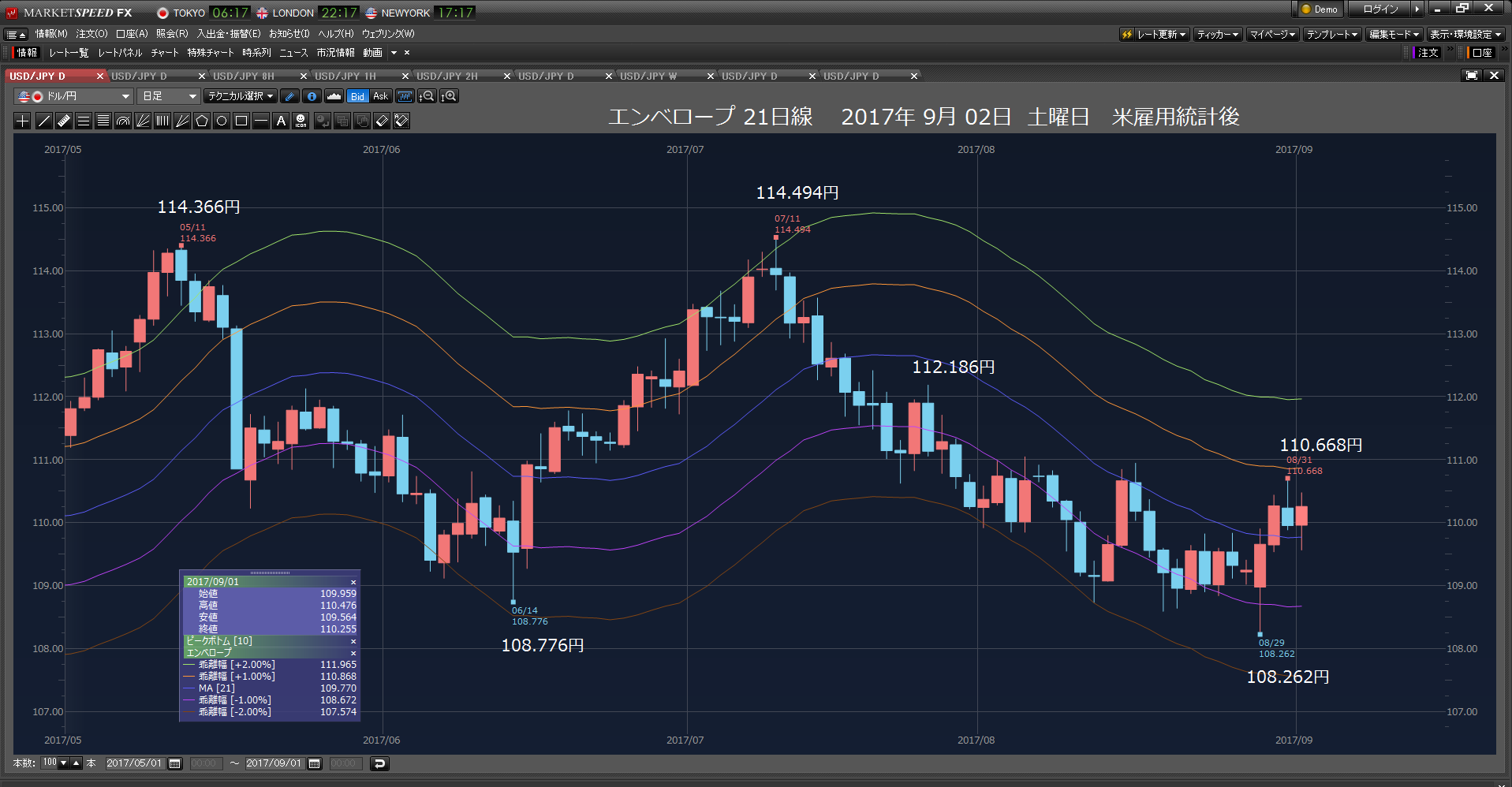Open the 表示・環境設定 dropdown
Screen dimensions: 1512x787
pos(1466,35)
